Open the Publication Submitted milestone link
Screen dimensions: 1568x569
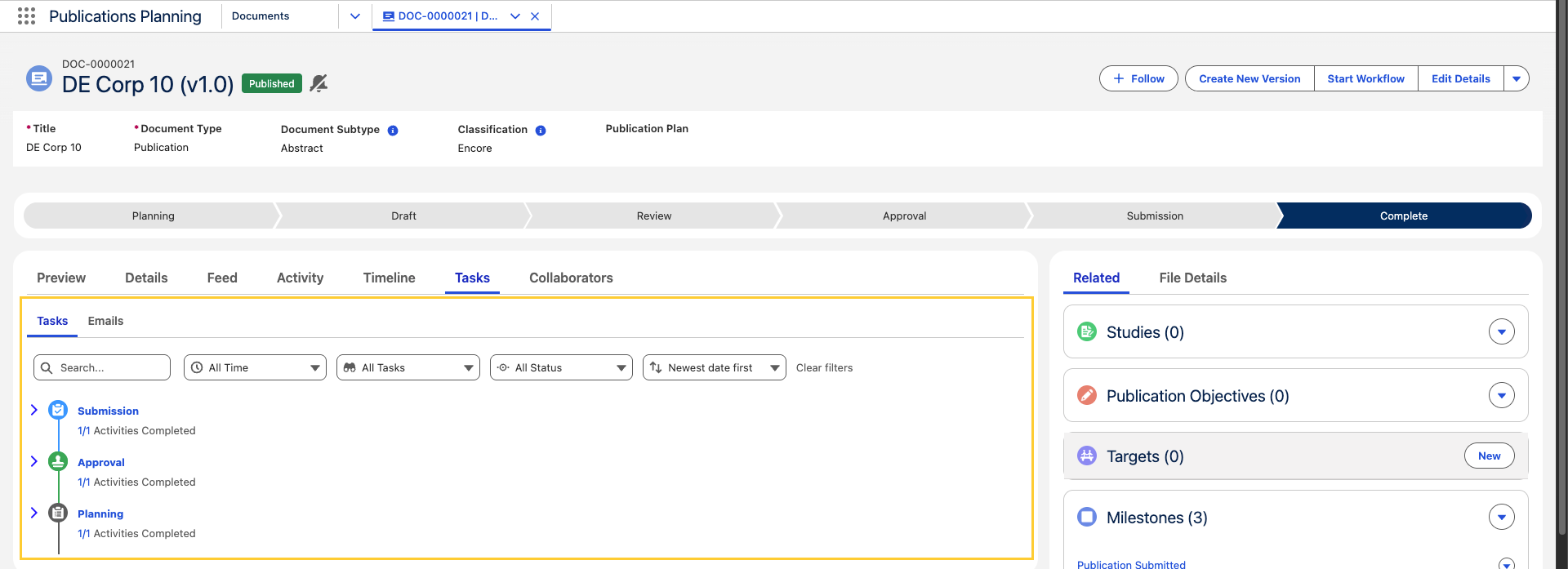pyautogui.click(x=1131, y=563)
